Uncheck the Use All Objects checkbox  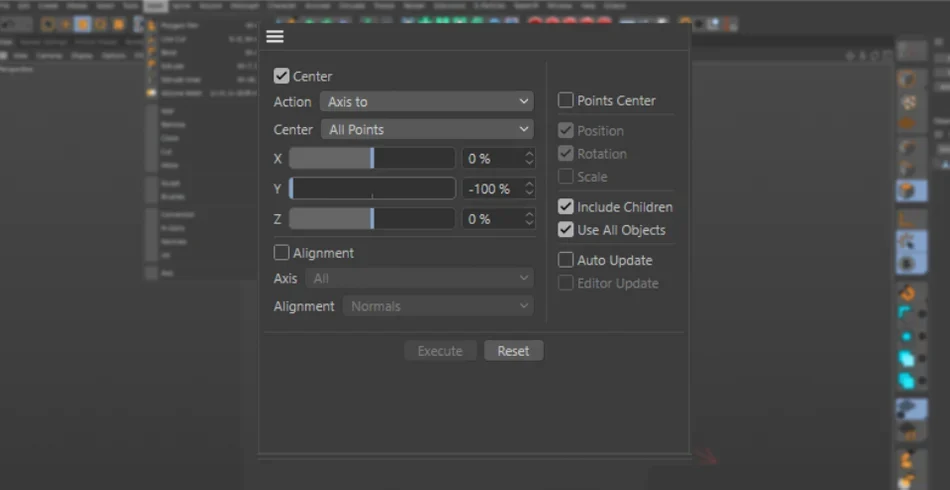point(565,230)
